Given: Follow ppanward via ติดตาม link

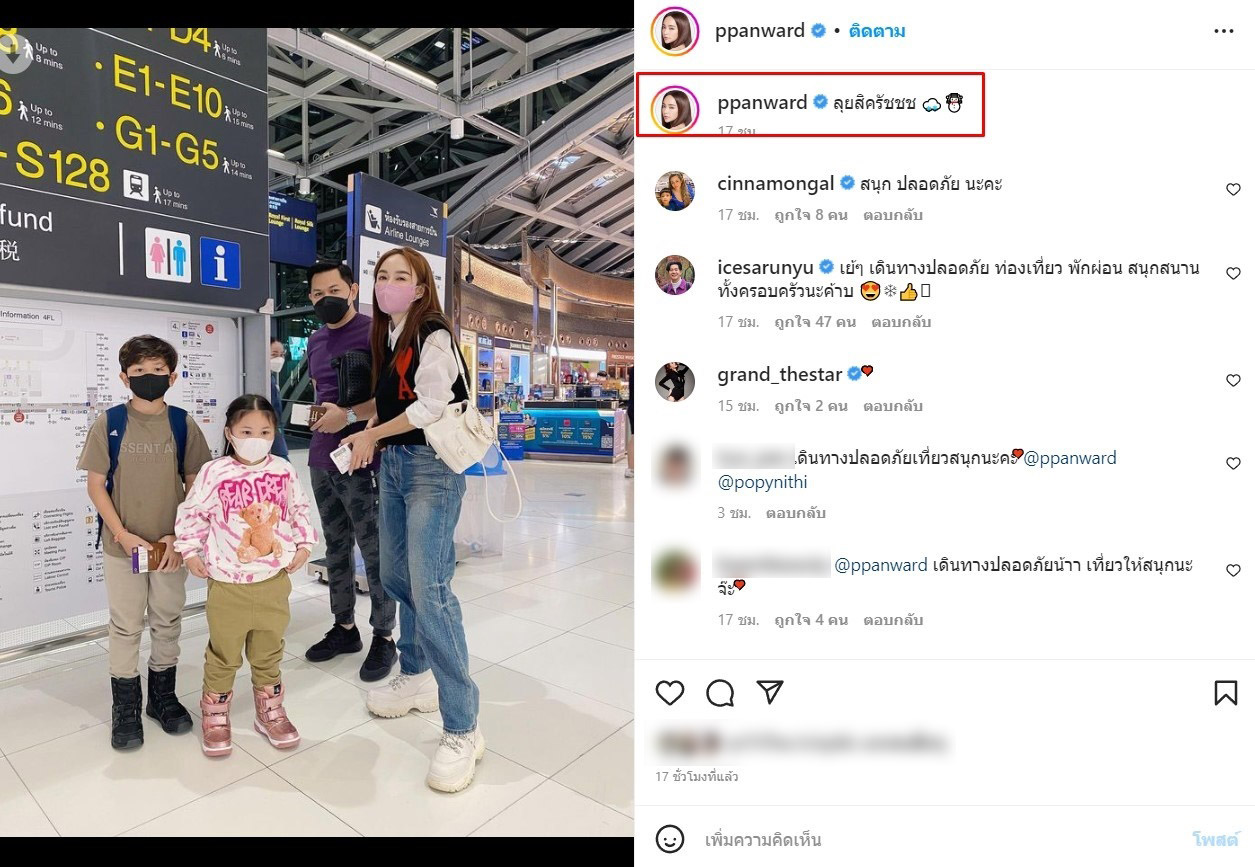Looking at the screenshot, I should click(877, 31).
